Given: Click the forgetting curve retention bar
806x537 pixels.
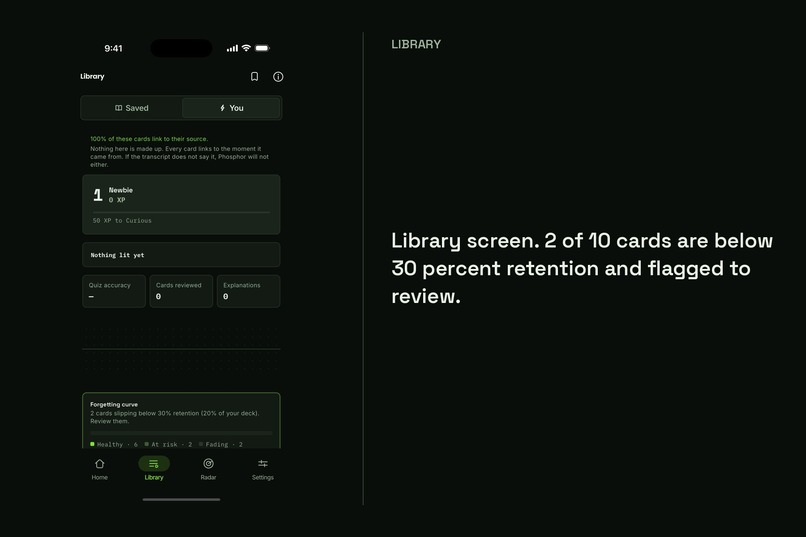Looking at the screenshot, I should (x=181, y=433).
